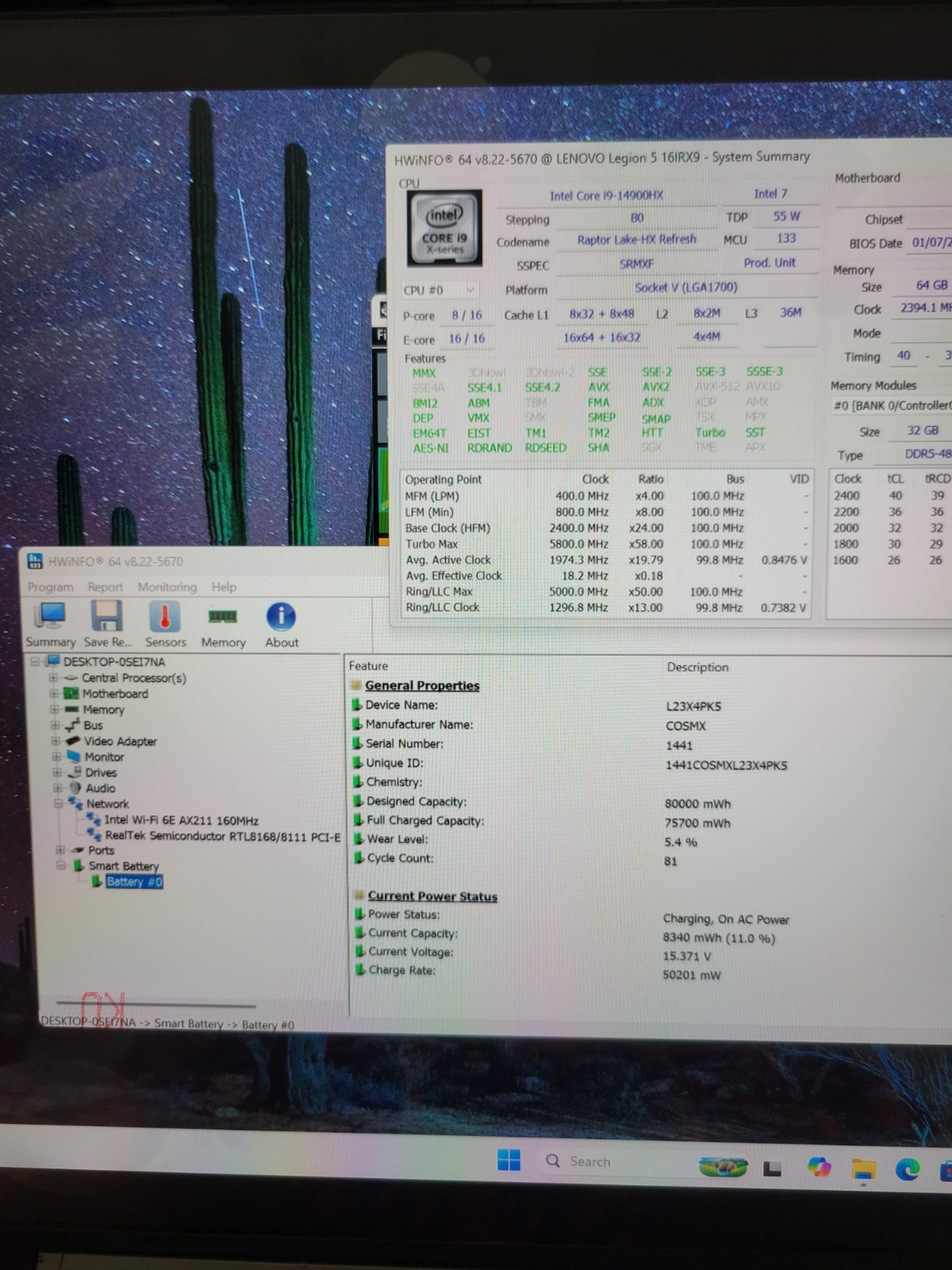Open the Program menu
This screenshot has width=952, height=1270.
[50, 587]
